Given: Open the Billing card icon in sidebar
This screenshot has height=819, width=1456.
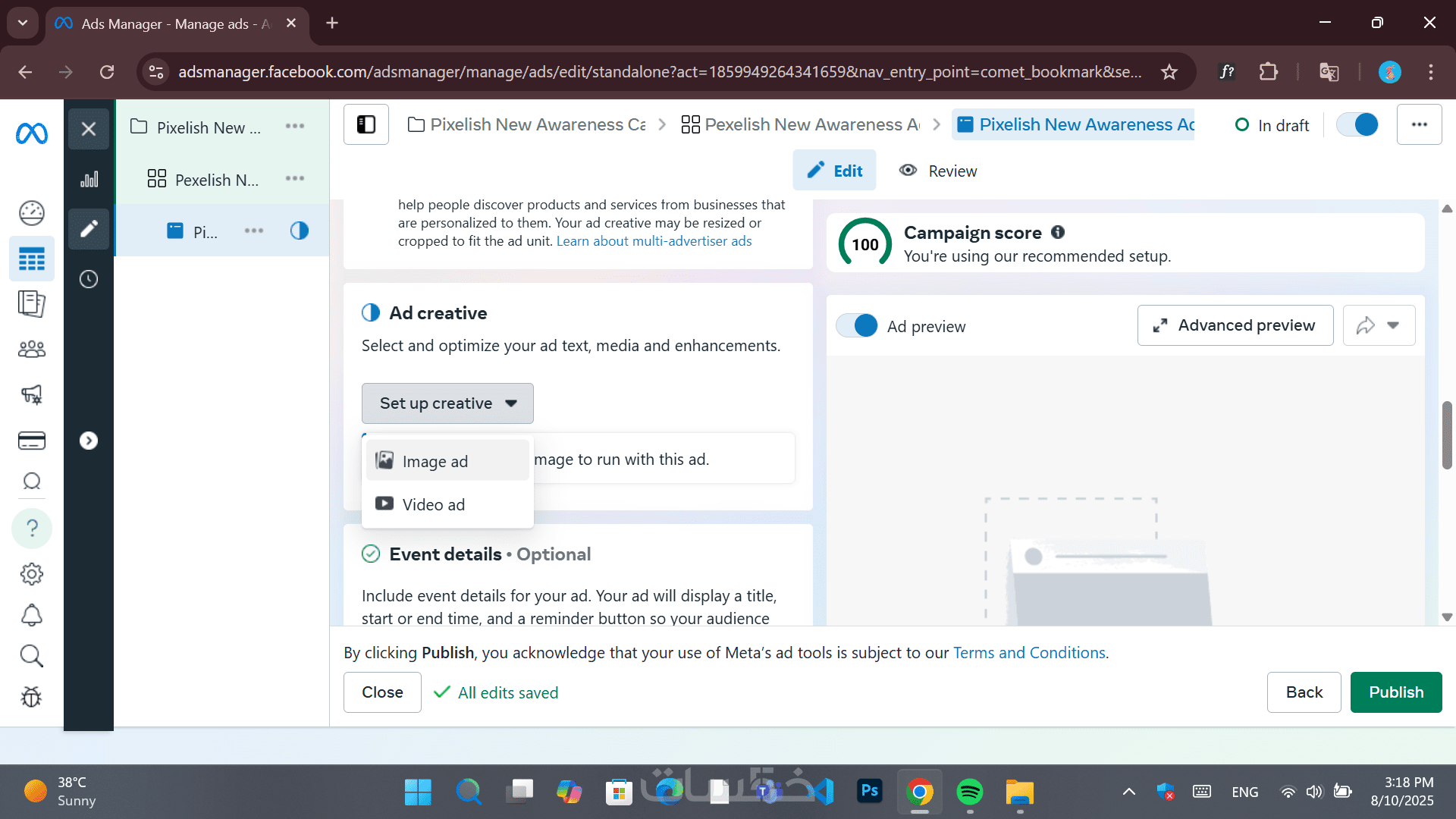Looking at the screenshot, I should (32, 441).
